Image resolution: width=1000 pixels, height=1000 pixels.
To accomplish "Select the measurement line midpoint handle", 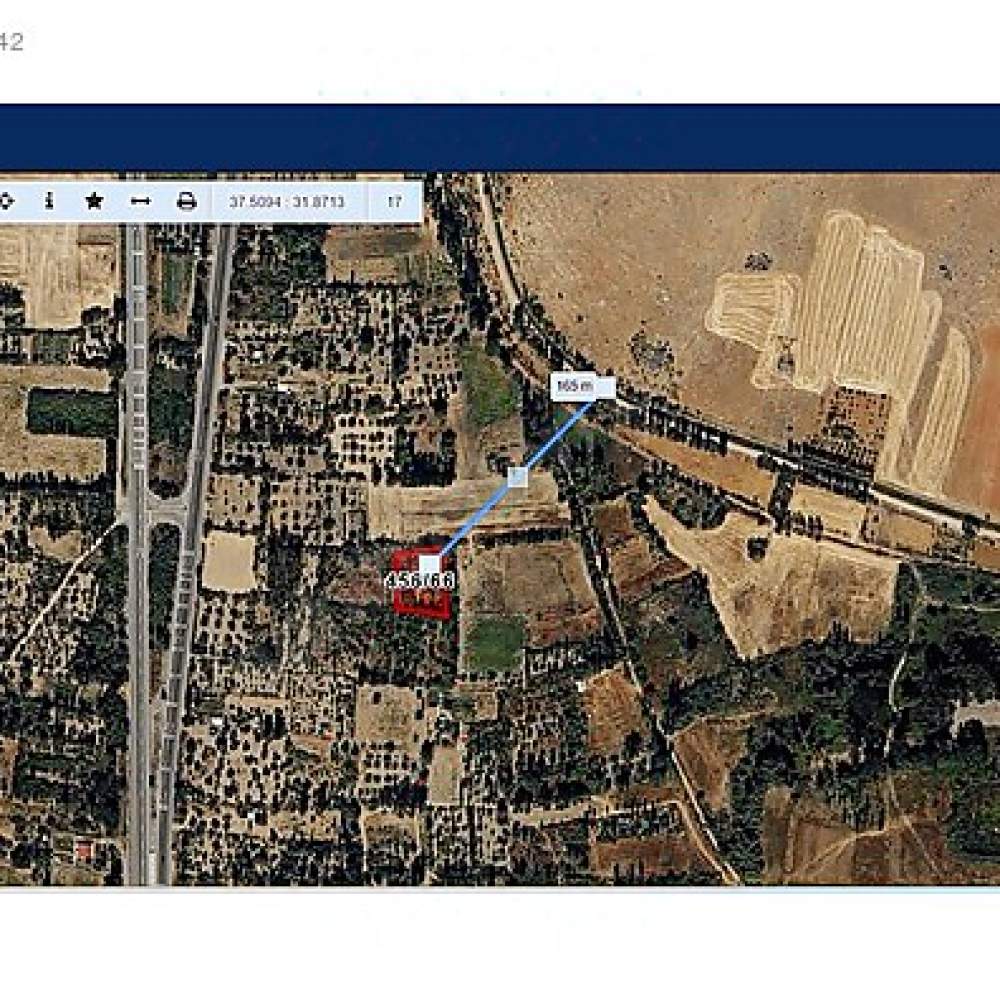I will [517, 477].
